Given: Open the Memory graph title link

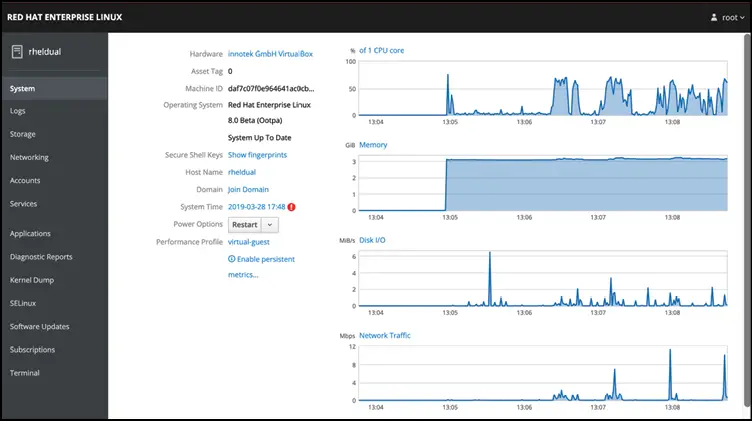Looking at the screenshot, I should (373, 145).
